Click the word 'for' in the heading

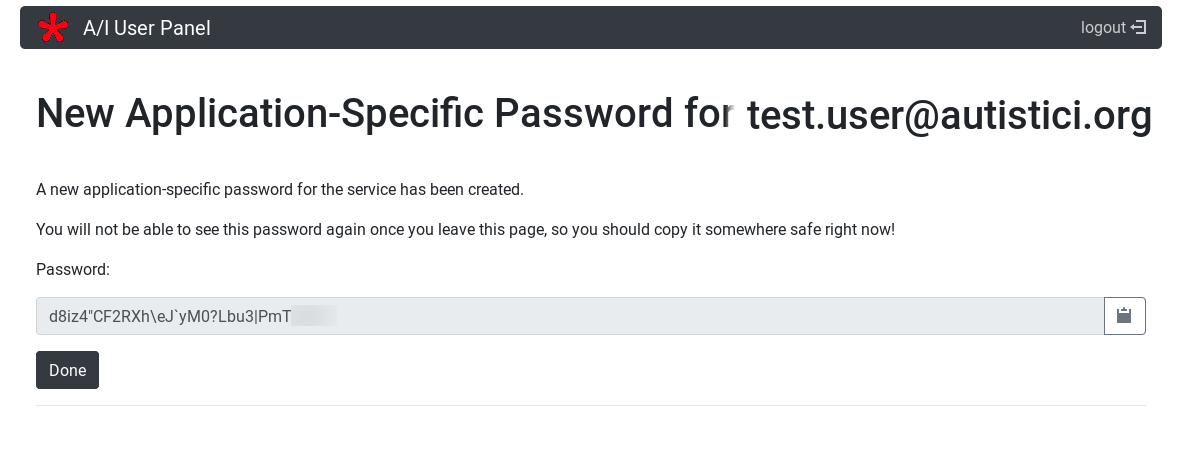[708, 114]
